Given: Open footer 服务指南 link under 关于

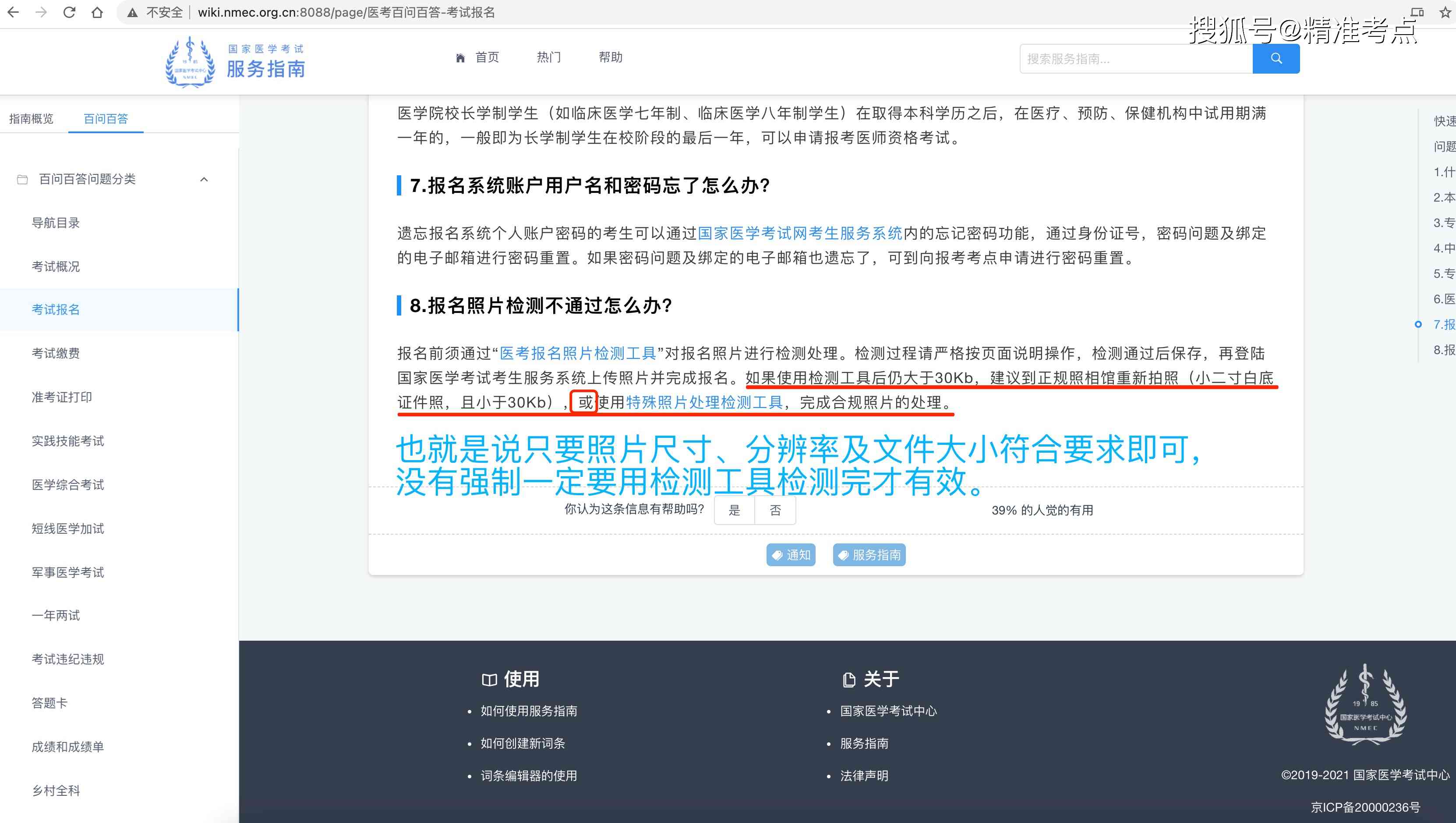Looking at the screenshot, I should (x=864, y=743).
